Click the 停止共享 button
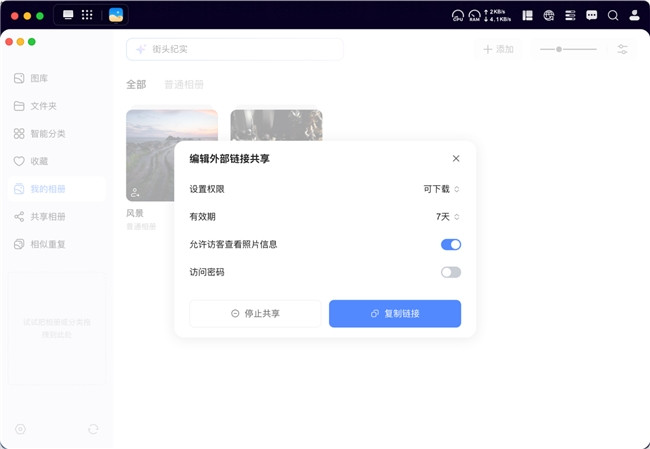 [x=255, y=313]
